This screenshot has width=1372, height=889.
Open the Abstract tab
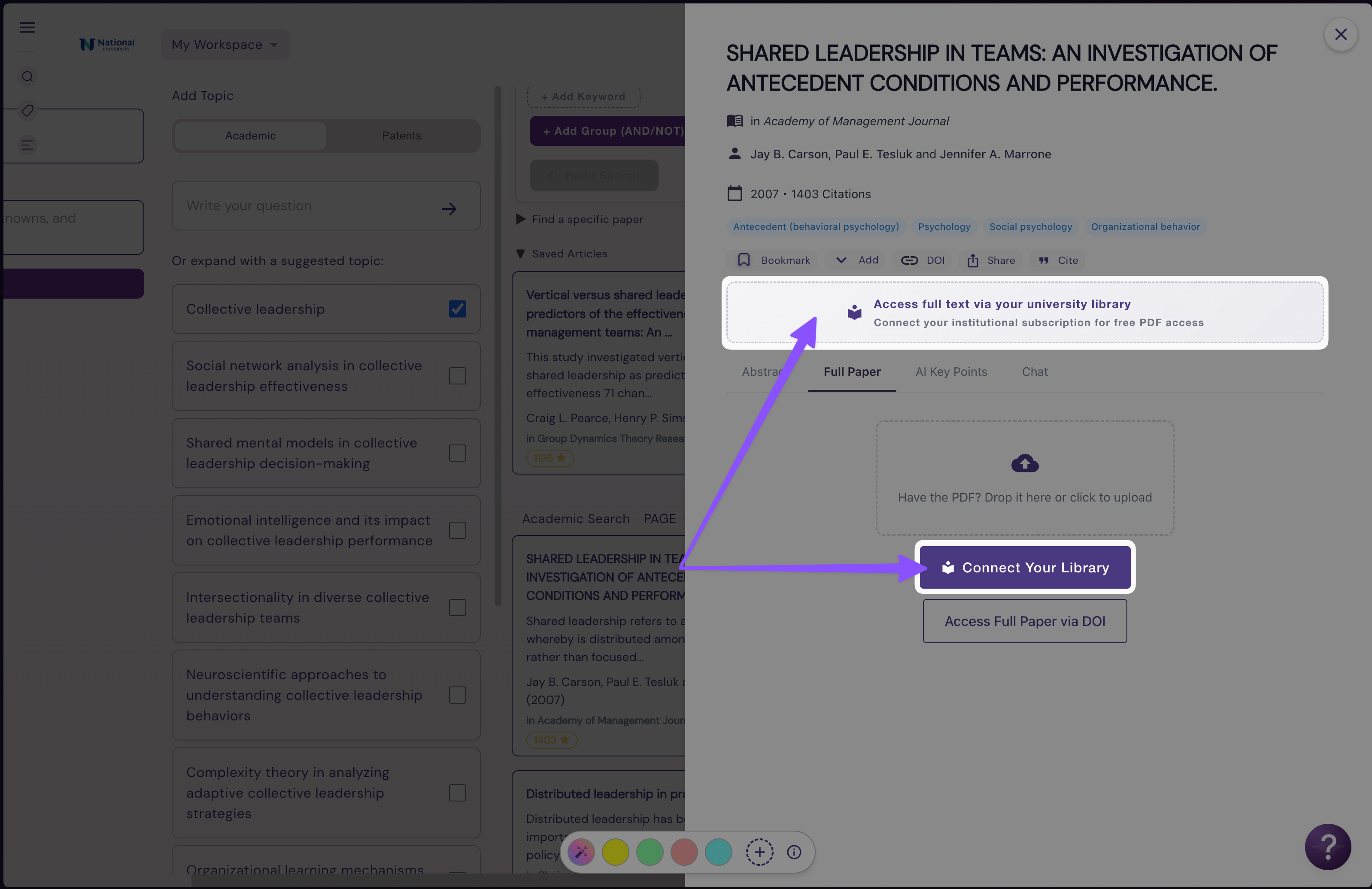(762, 372)
